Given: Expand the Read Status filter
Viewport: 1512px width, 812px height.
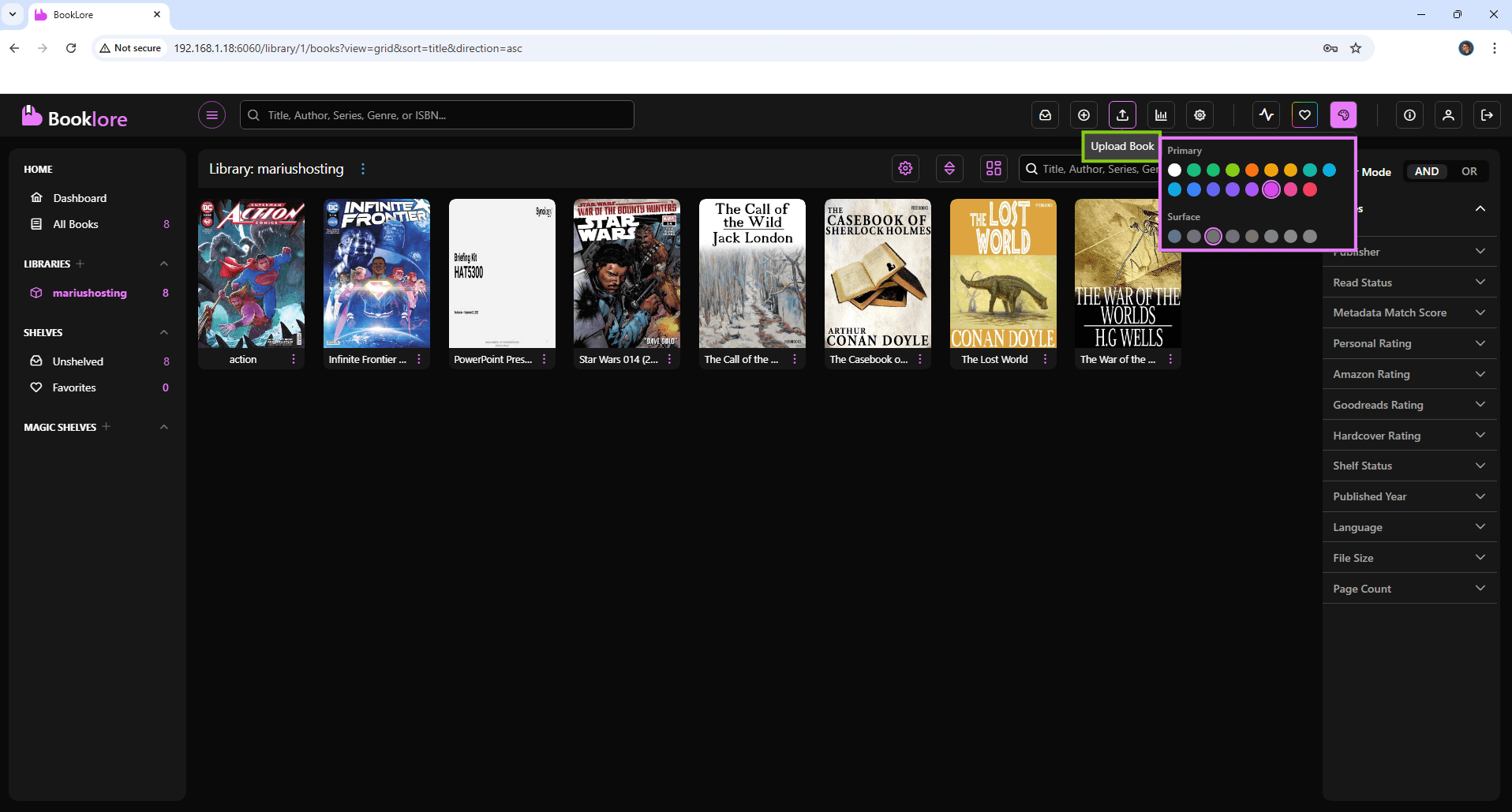Looking at the screenshot, I should click(1409, 283).
